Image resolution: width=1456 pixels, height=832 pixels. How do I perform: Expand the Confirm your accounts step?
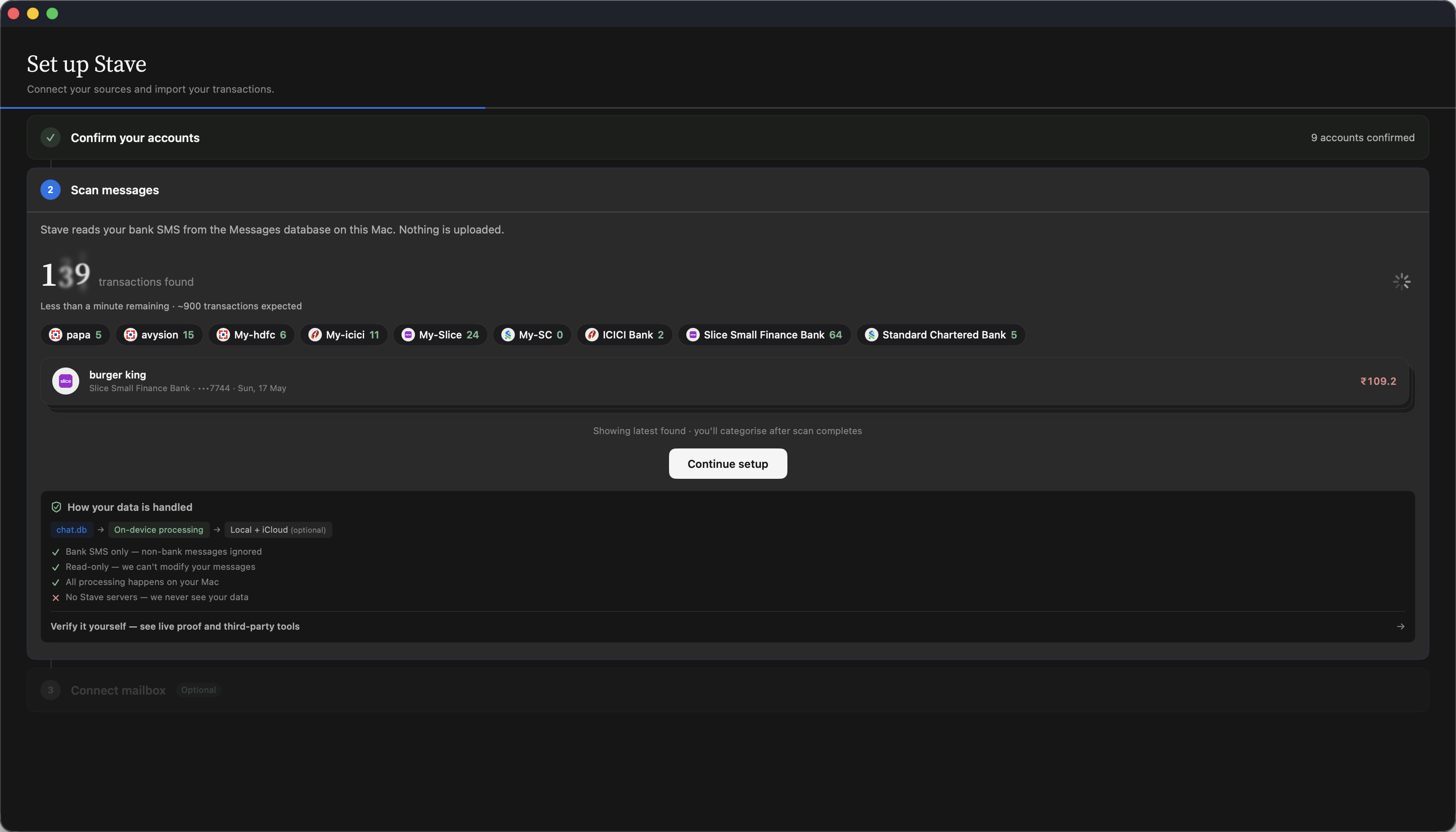pyautogui.click(x=728, y=138)
